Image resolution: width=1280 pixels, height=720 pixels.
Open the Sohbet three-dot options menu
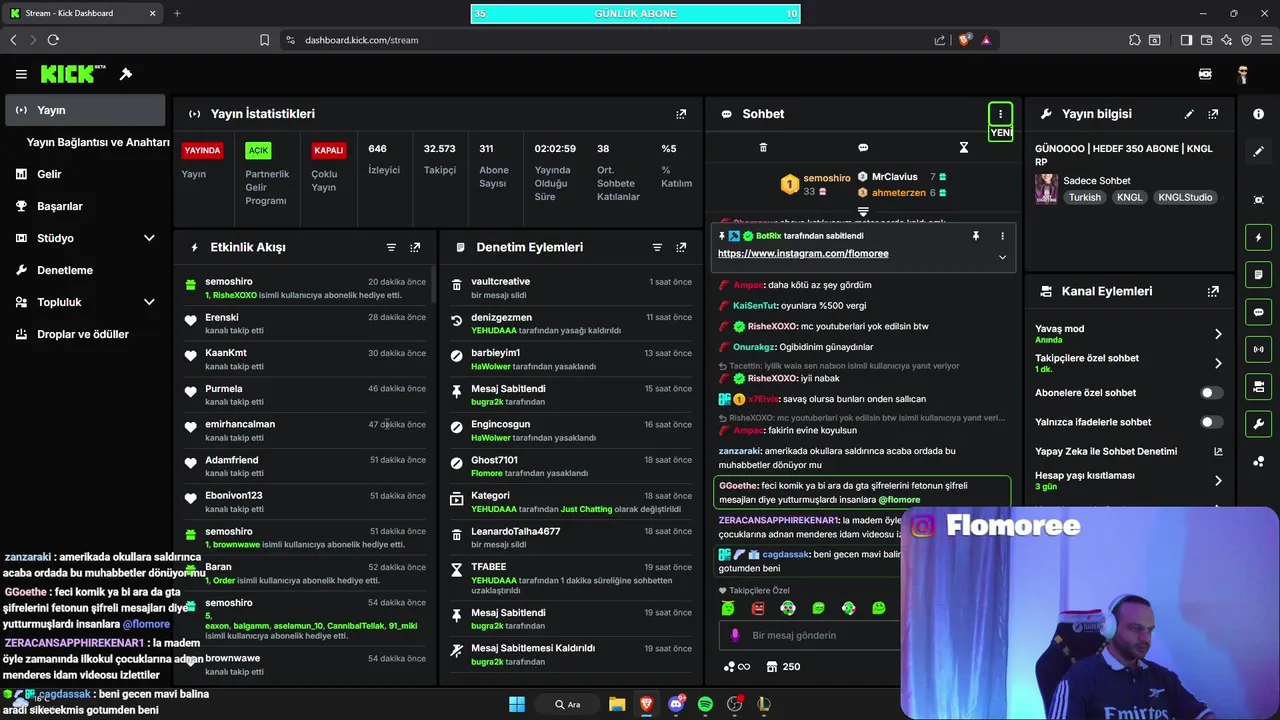point(1000,114)
